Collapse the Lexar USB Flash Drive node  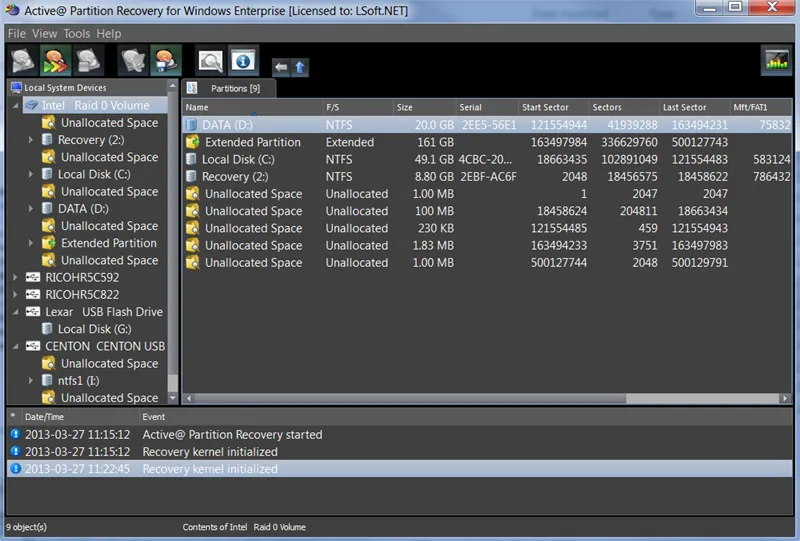(15, 312)
